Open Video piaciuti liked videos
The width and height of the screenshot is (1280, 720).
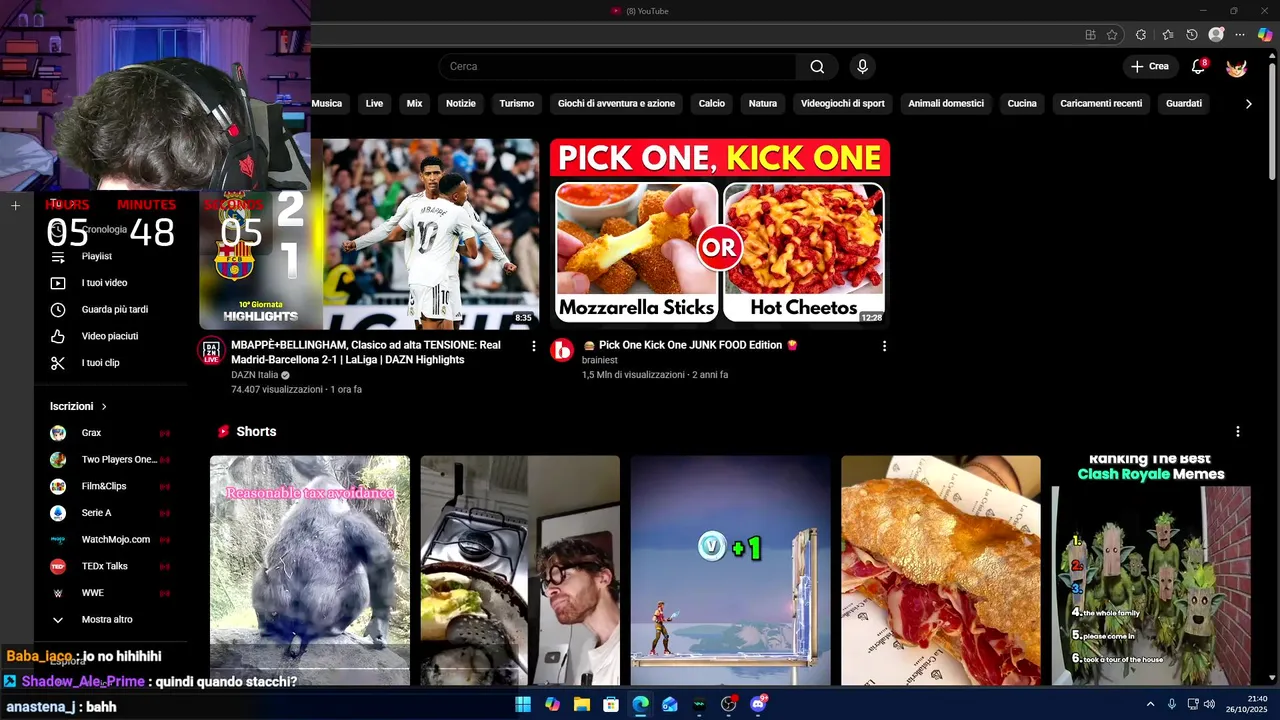(110, 336)
